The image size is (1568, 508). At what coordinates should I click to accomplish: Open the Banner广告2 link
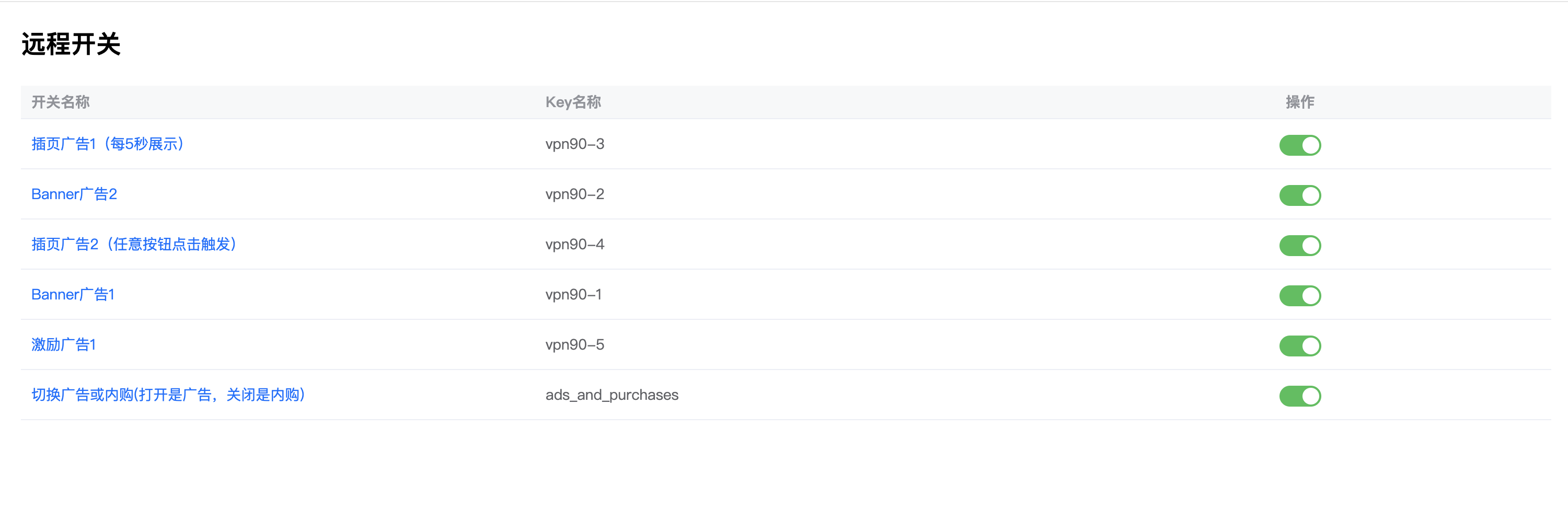(74, 194)
